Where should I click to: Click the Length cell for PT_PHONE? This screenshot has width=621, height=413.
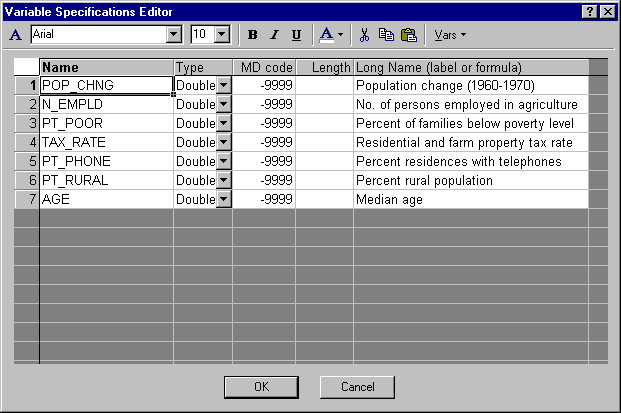click(x=324, y=161)
